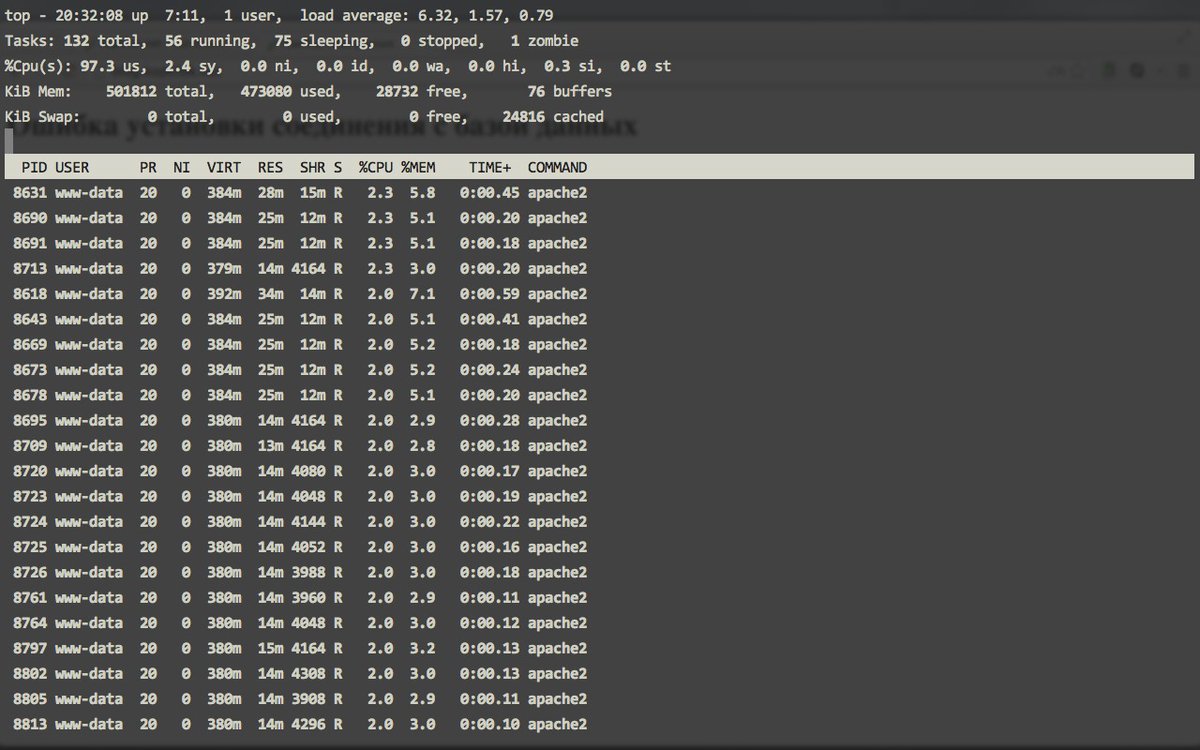Screen dimensions: 1200x750
Task: Click the 7.1 %MEM value
Action: pos(422,294)
